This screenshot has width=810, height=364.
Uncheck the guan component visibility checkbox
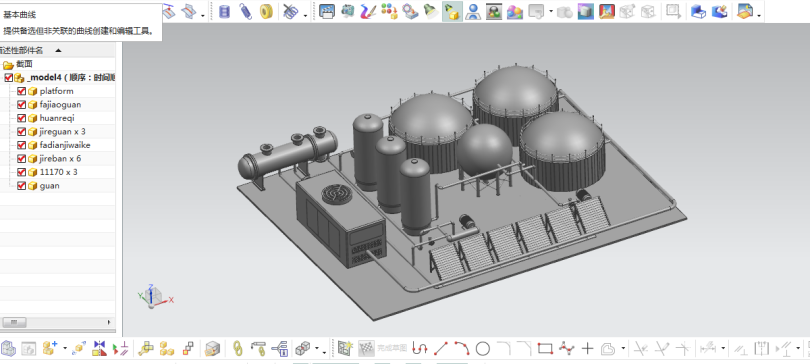pos(21,185)
